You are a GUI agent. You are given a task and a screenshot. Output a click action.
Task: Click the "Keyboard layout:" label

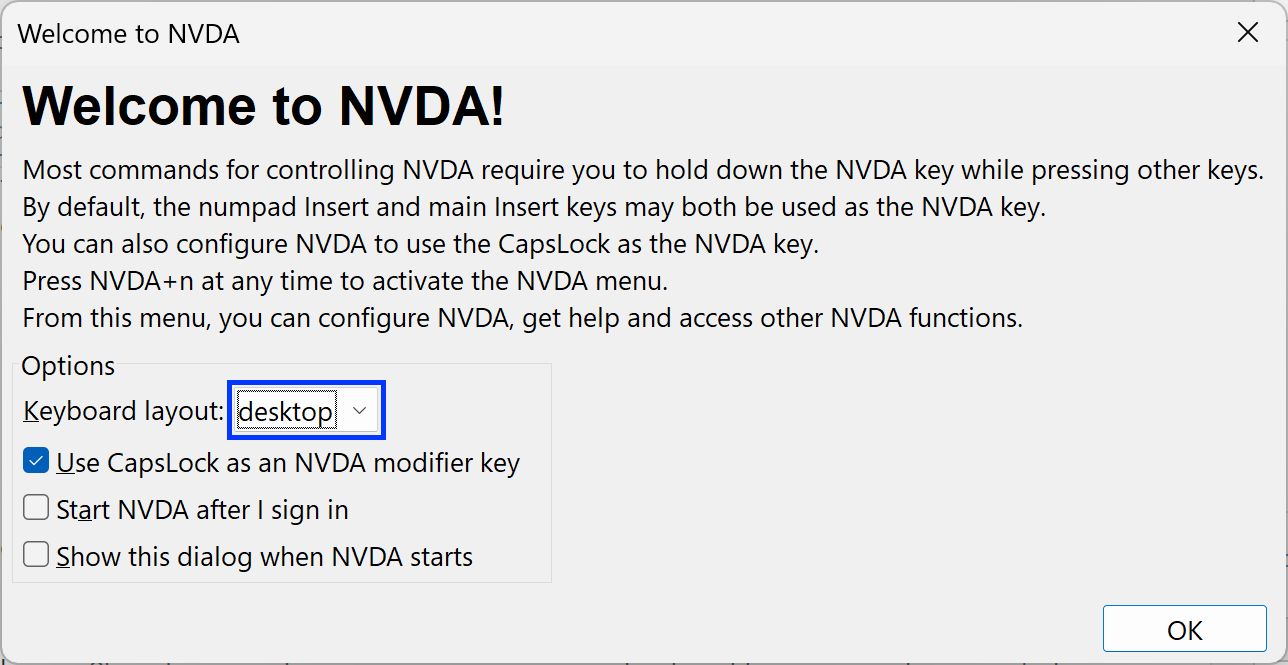(x=120, y=410)
